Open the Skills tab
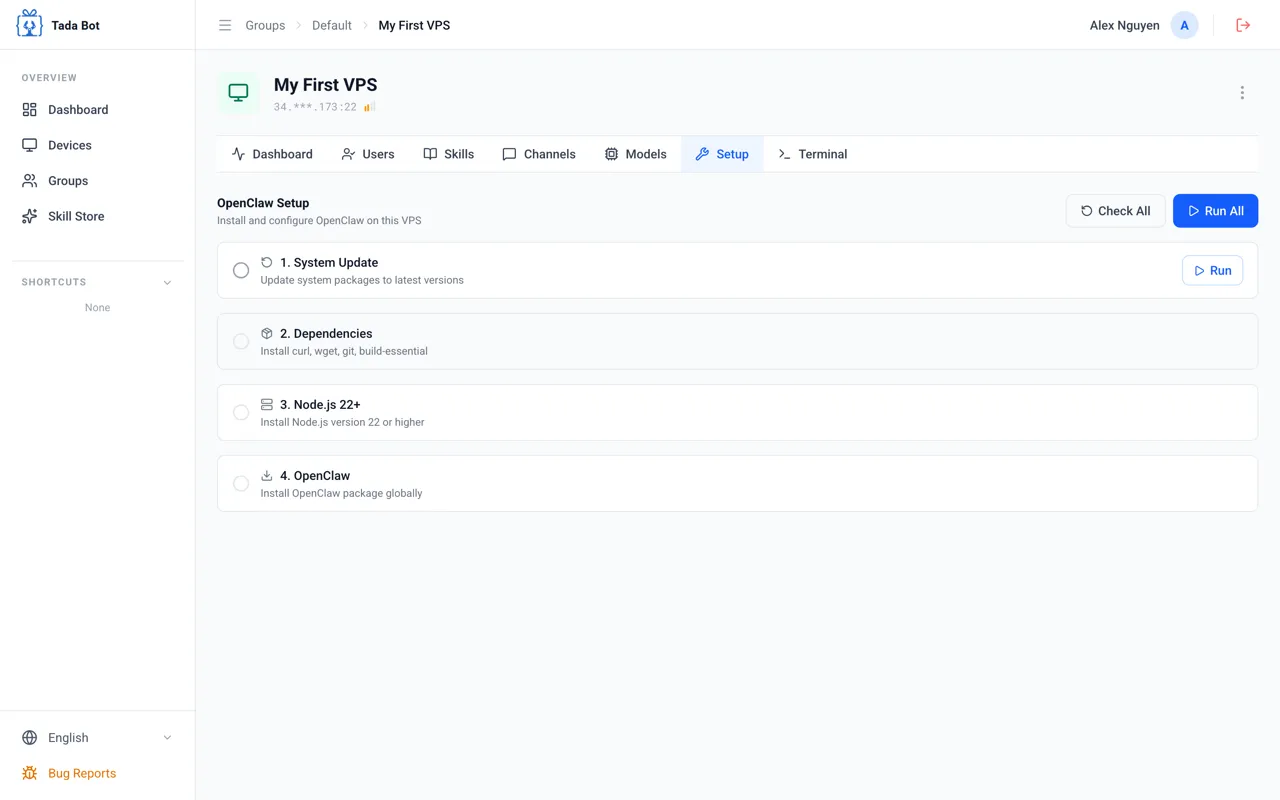This screenshot has width=1280, height=800. (449, 154)
